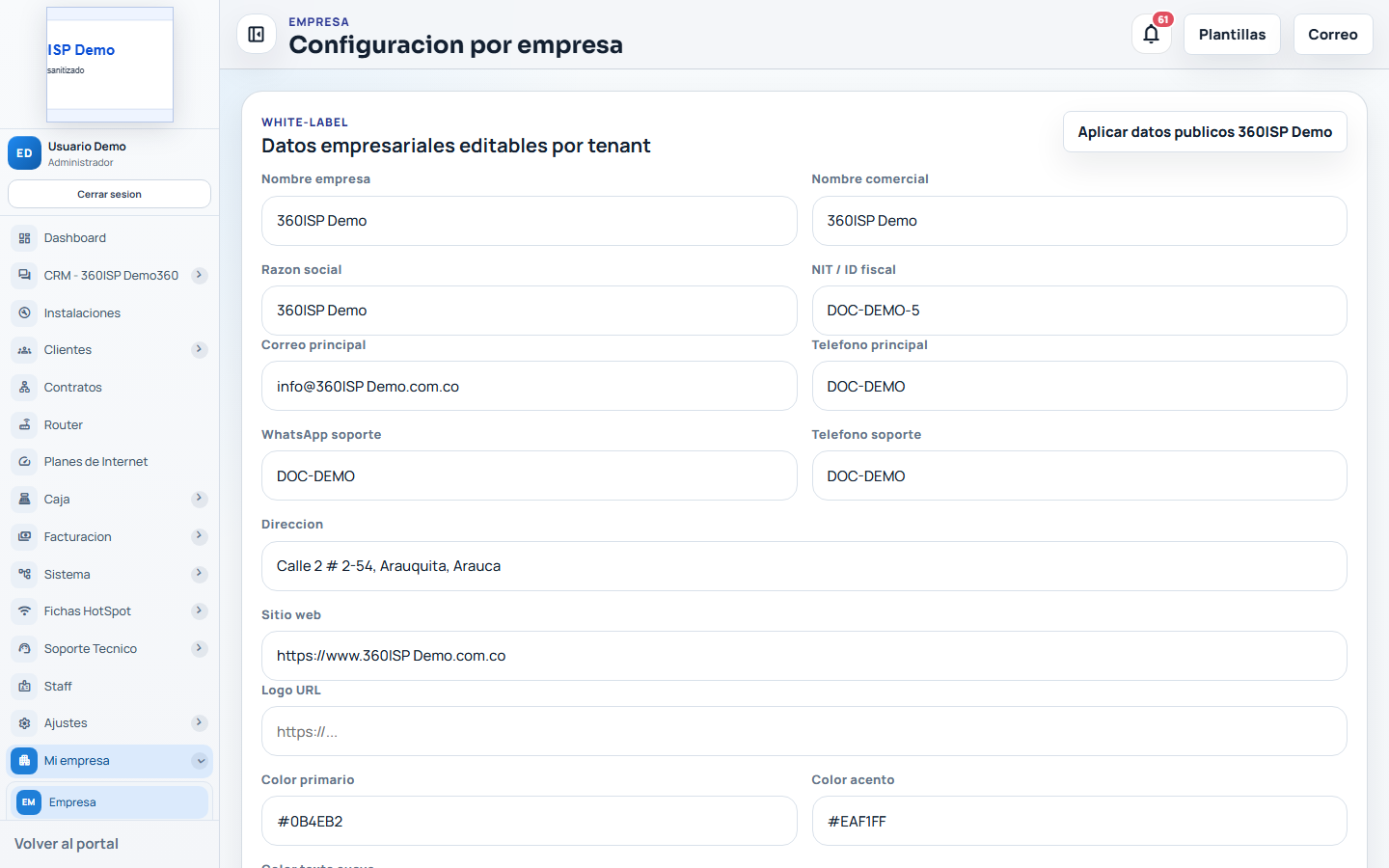This screenshot has height=868, width=1389.
Task: Expand the Fichas HotSpot submenu chevron
Action: coord(200,611)
